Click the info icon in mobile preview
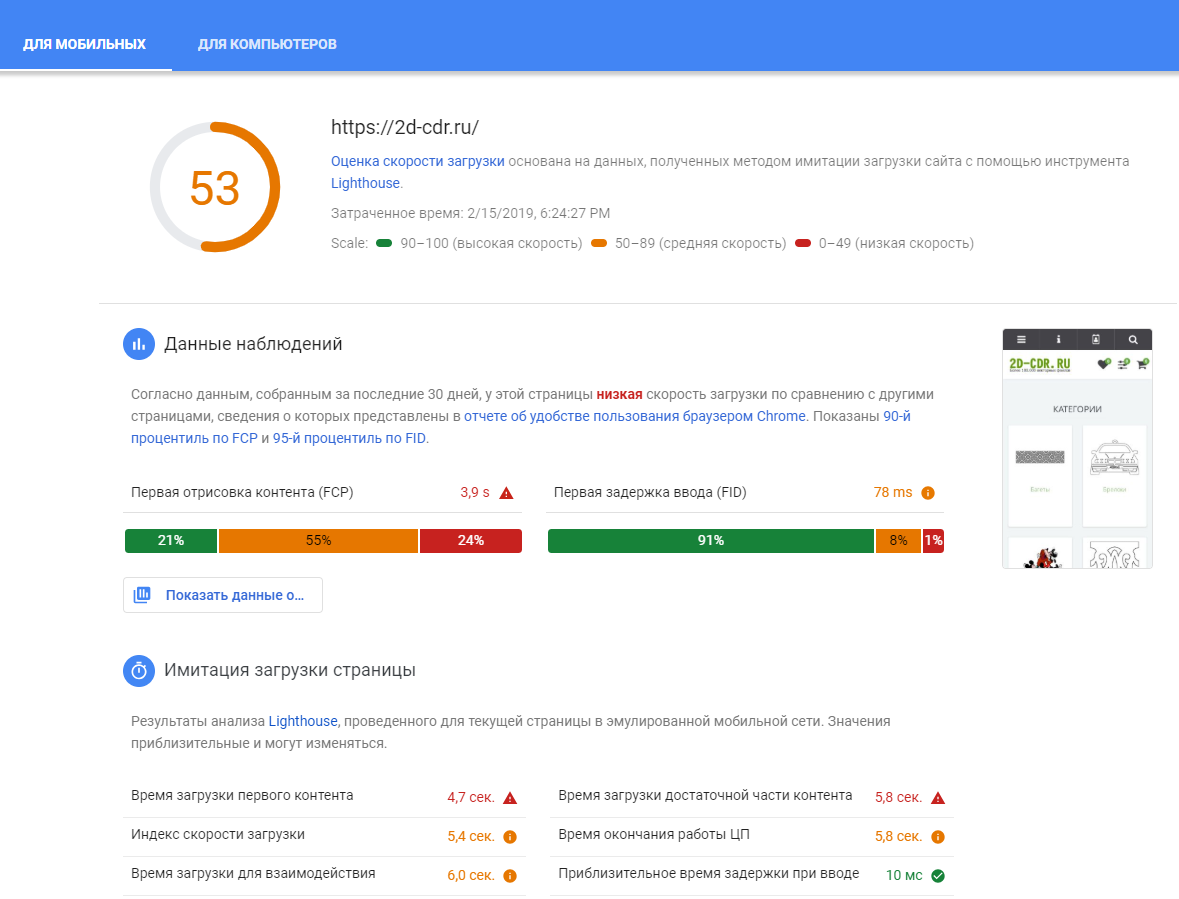Screen dimensions: 1179x899 pyautogui.click(x=1058, y=340)
